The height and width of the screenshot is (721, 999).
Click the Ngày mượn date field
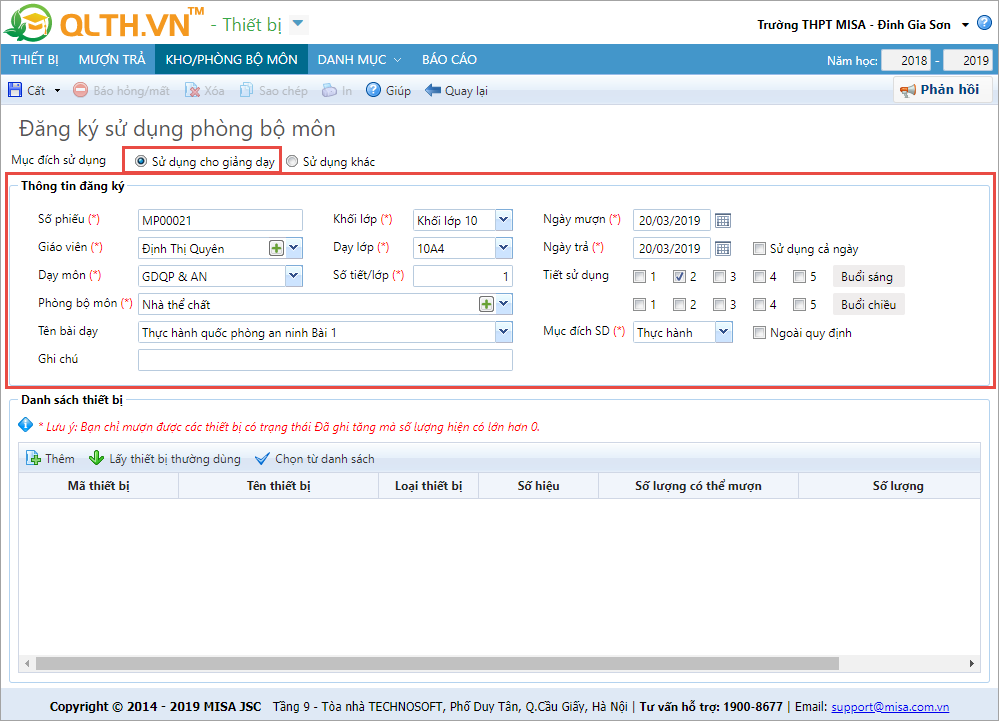point(672,220)
